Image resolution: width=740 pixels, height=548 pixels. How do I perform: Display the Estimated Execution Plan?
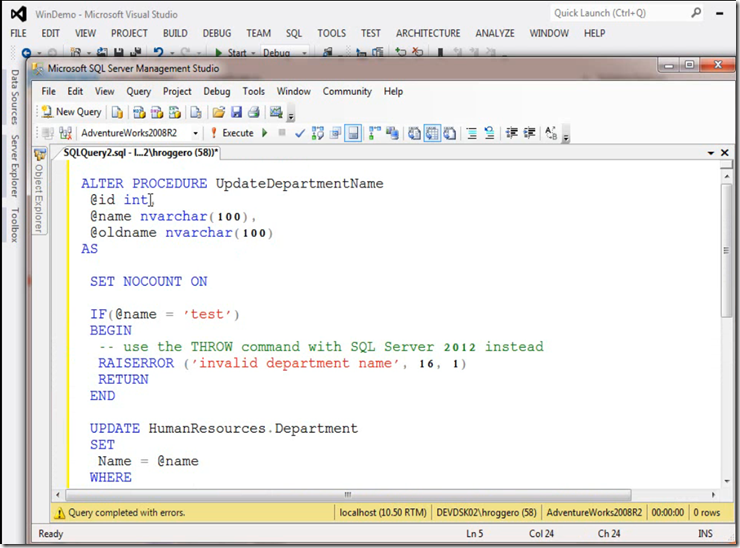point(318,134)
